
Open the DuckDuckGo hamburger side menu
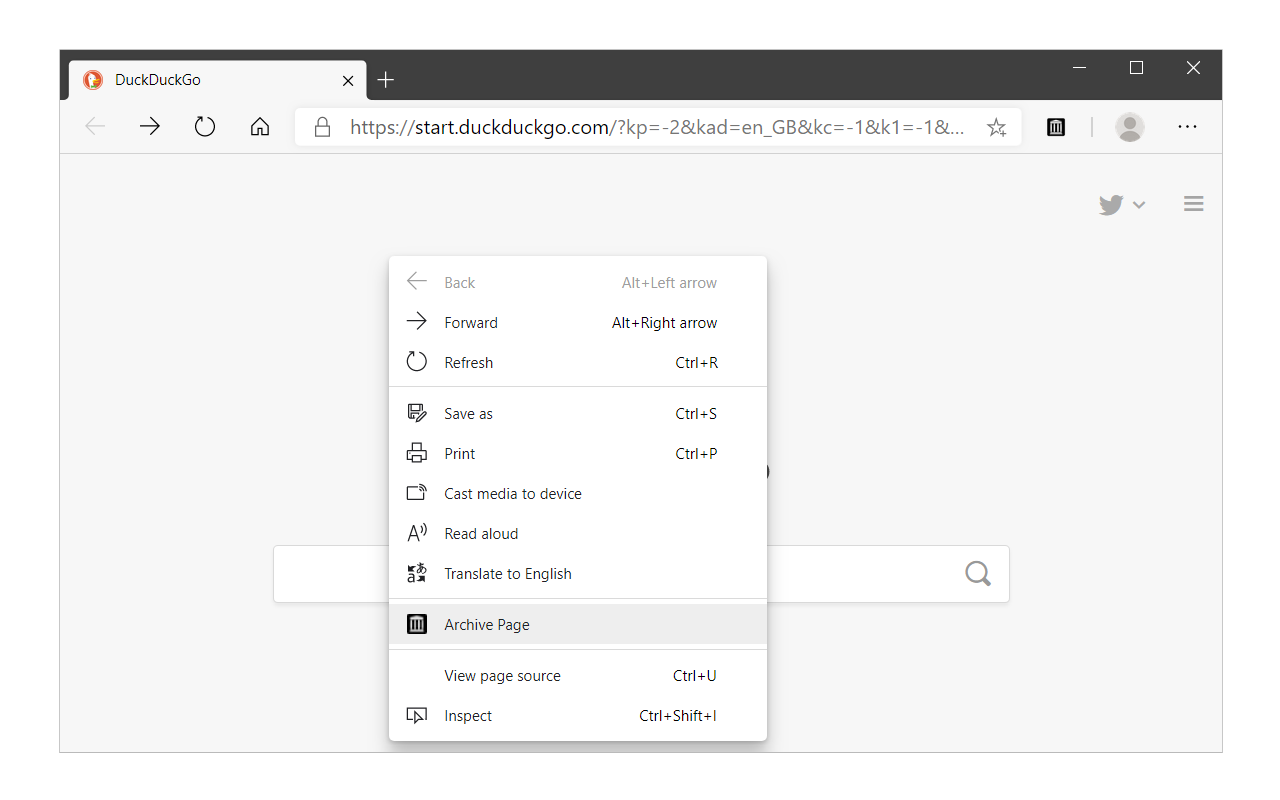click(1193, 204)
